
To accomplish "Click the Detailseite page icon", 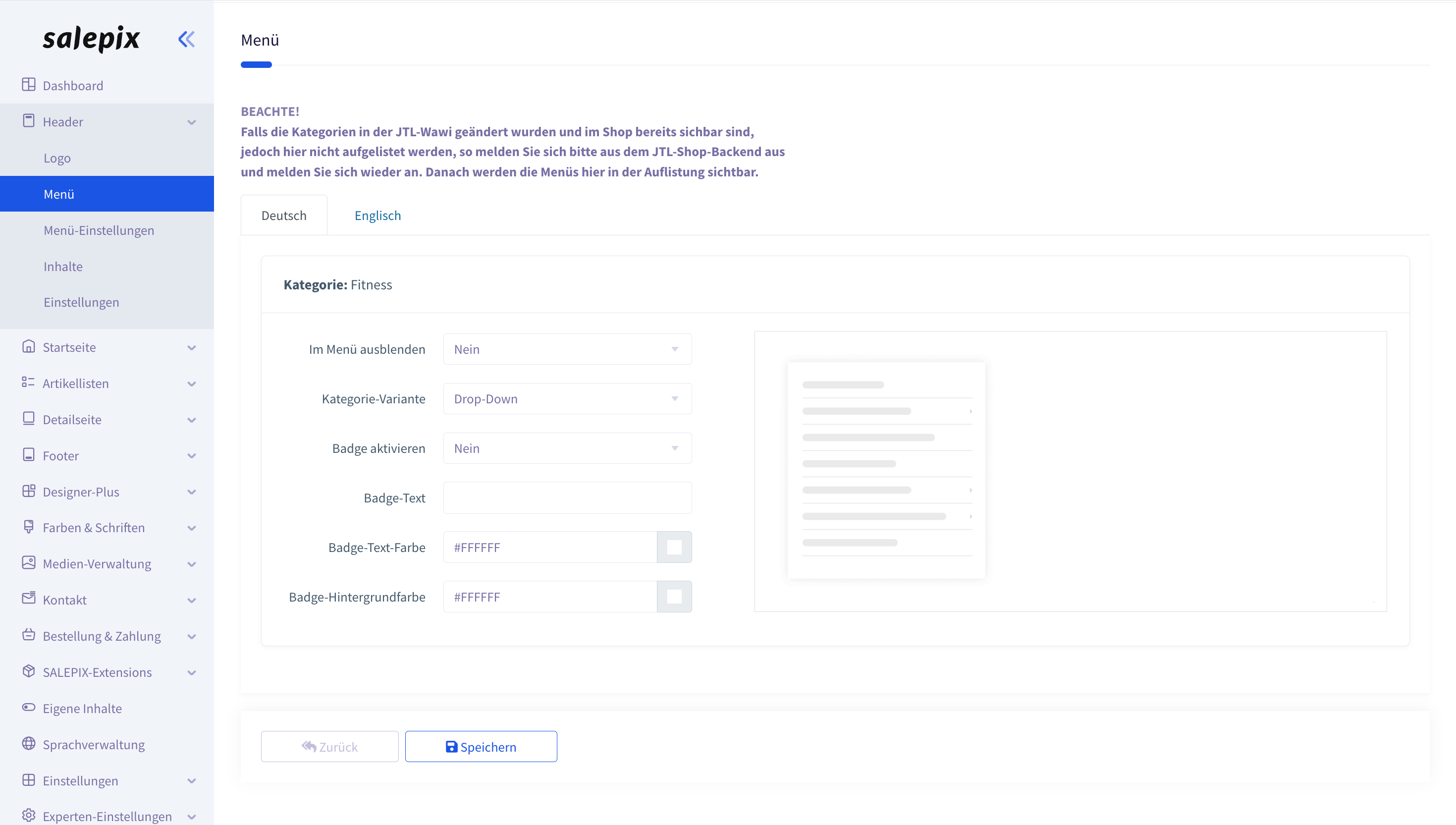I will [x=28, y=419].
